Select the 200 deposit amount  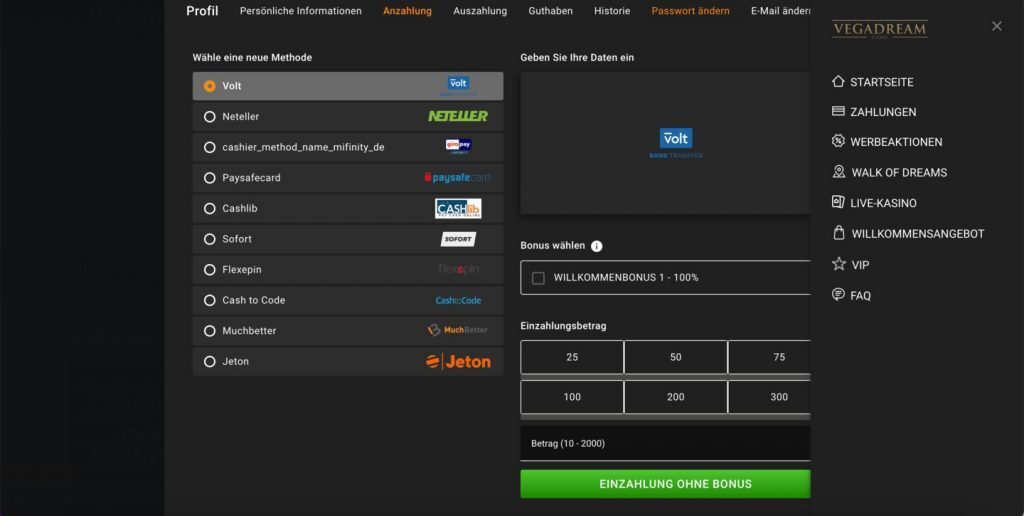[x=675, y=397]
